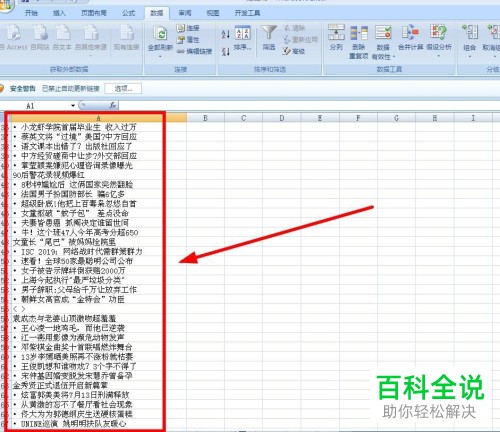500x432 pixels.
Task: Open the Name Box dropdown arrow
Action: click(73, 106)
